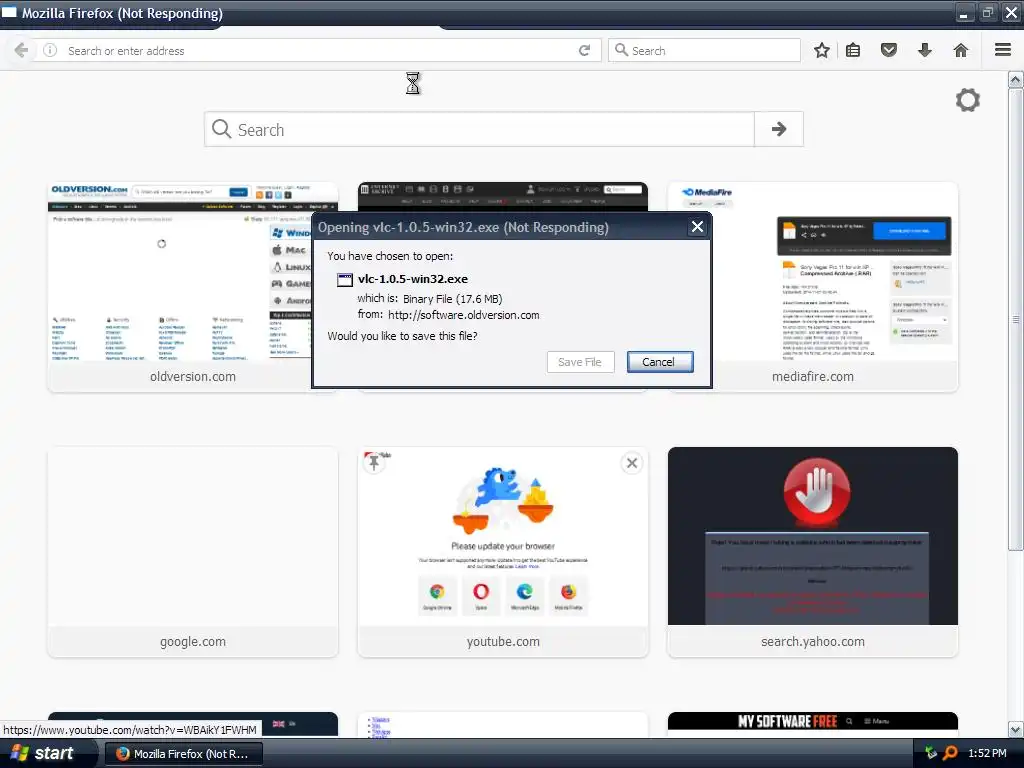Click scrollbar up arrow
This screenshot has width=1024, height=768.
(x=1016, y=80)
